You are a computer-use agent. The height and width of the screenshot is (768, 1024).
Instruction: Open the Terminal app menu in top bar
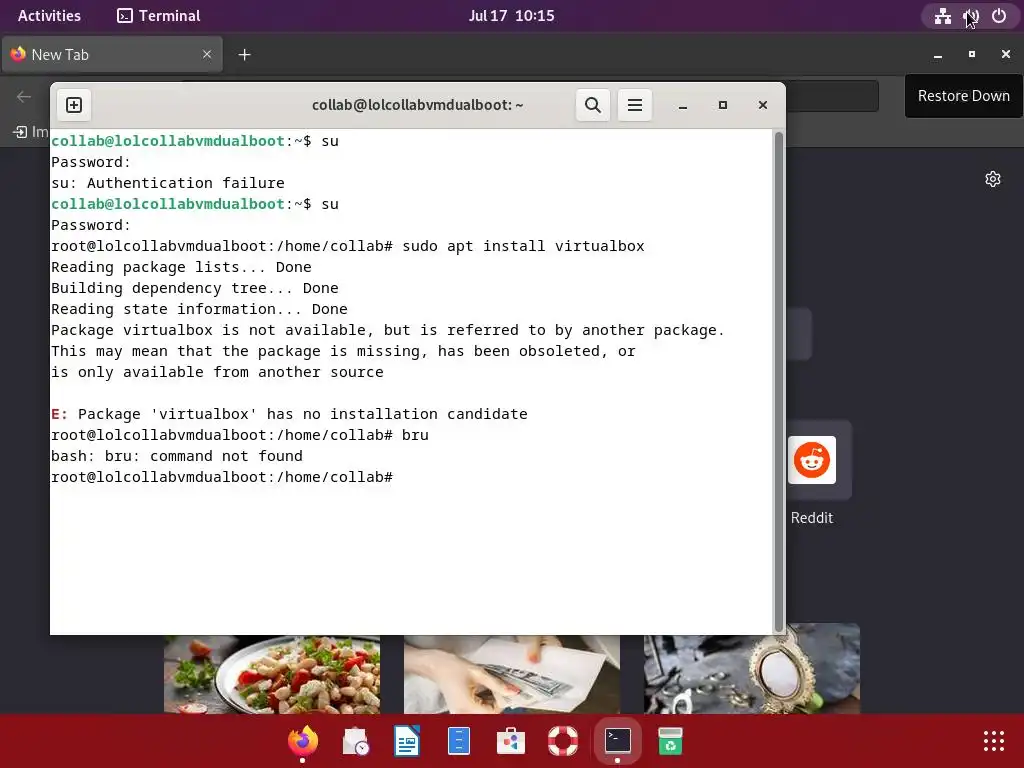(x=159, y=16)
